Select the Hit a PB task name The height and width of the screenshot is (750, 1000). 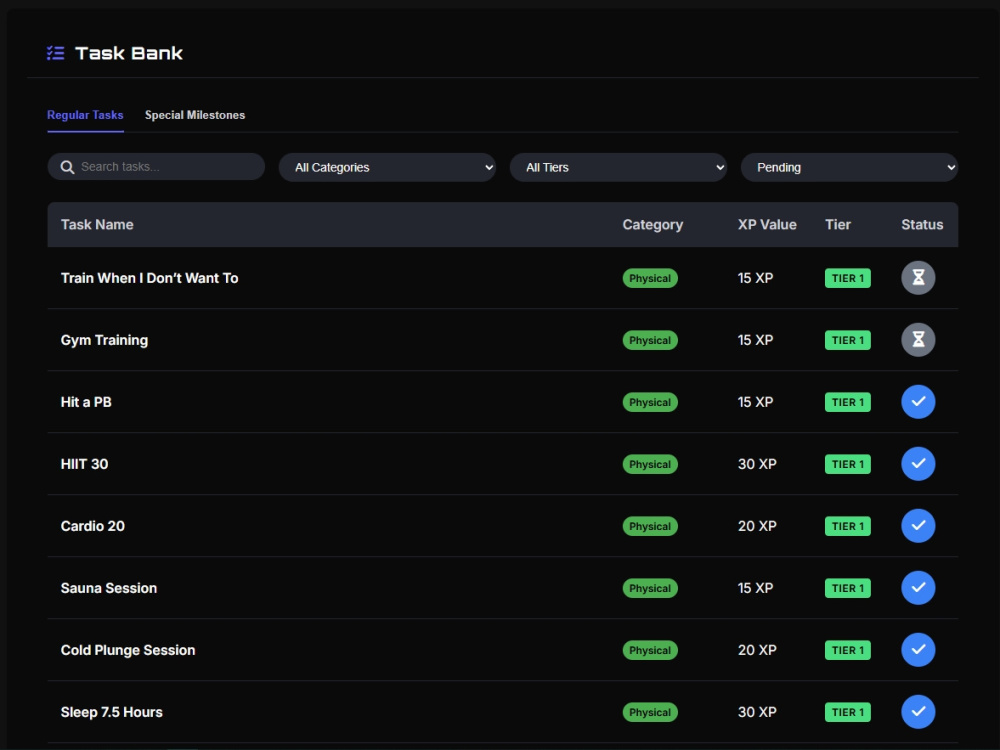coord(86,402)
